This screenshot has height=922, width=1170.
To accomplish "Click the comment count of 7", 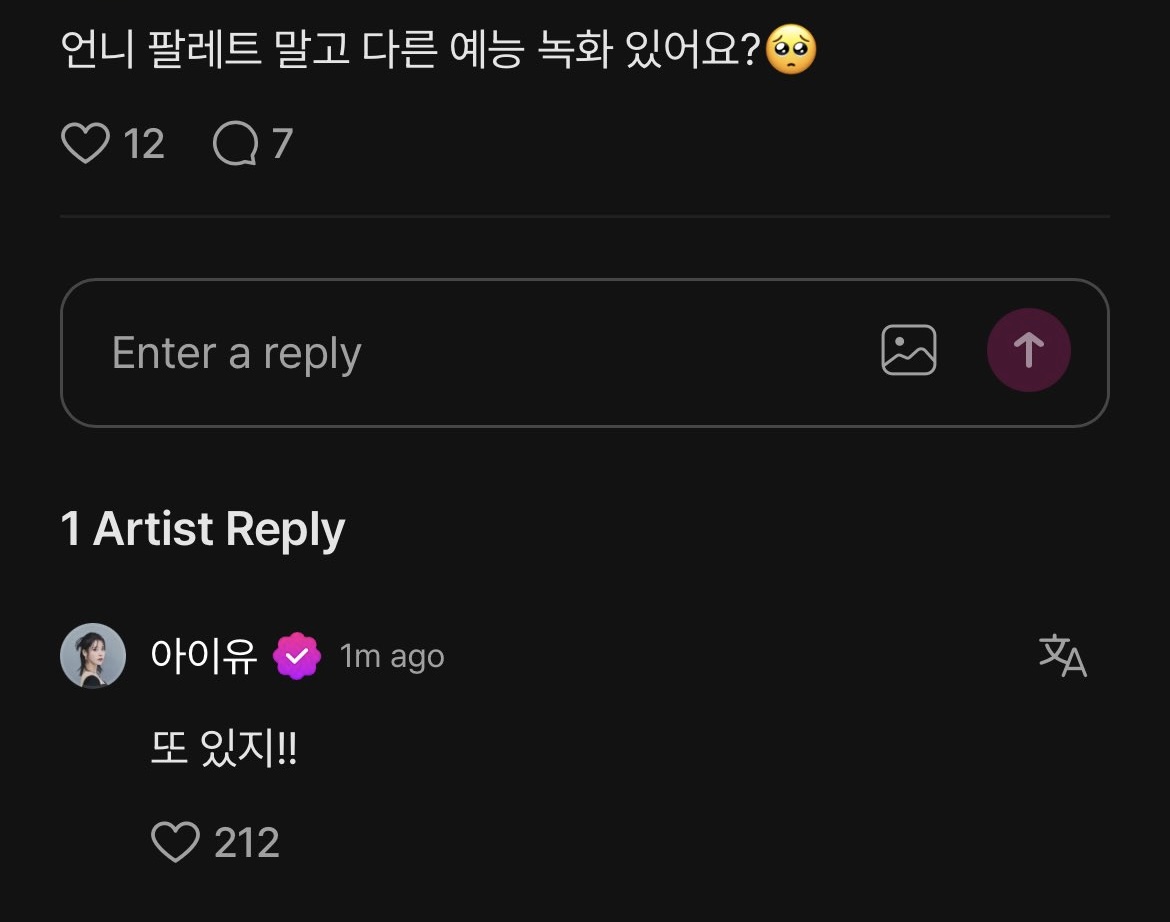I will (x=282, y=145).
